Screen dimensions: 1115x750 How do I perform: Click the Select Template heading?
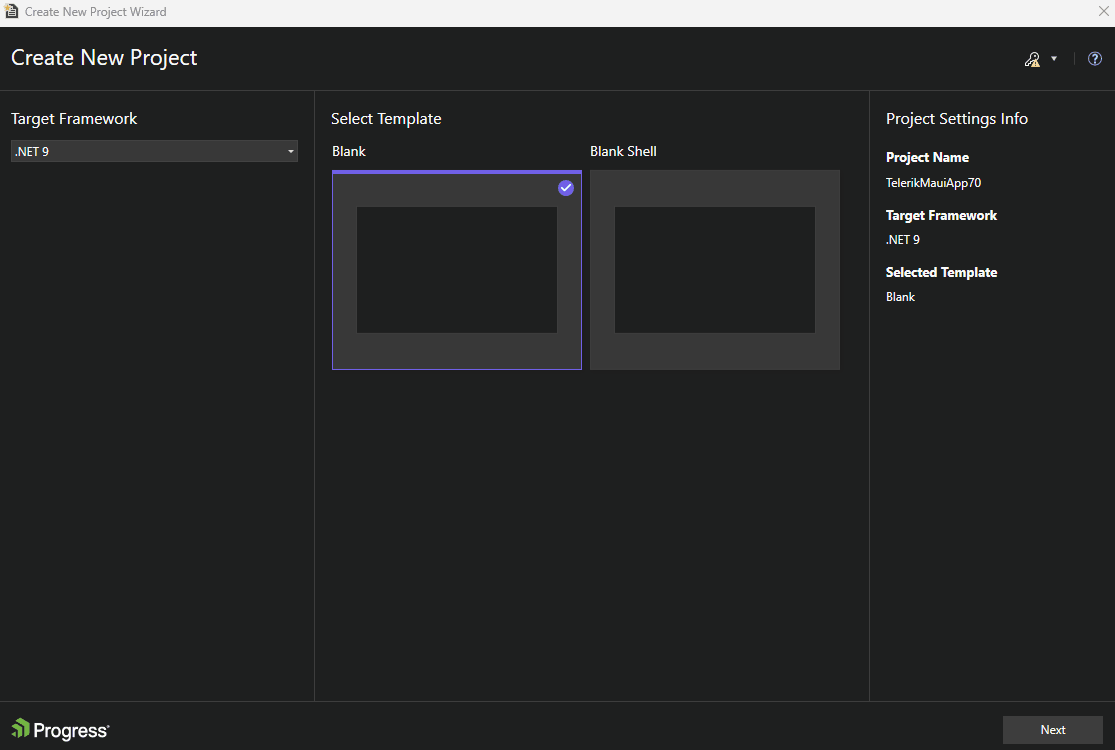click(386, 119)
